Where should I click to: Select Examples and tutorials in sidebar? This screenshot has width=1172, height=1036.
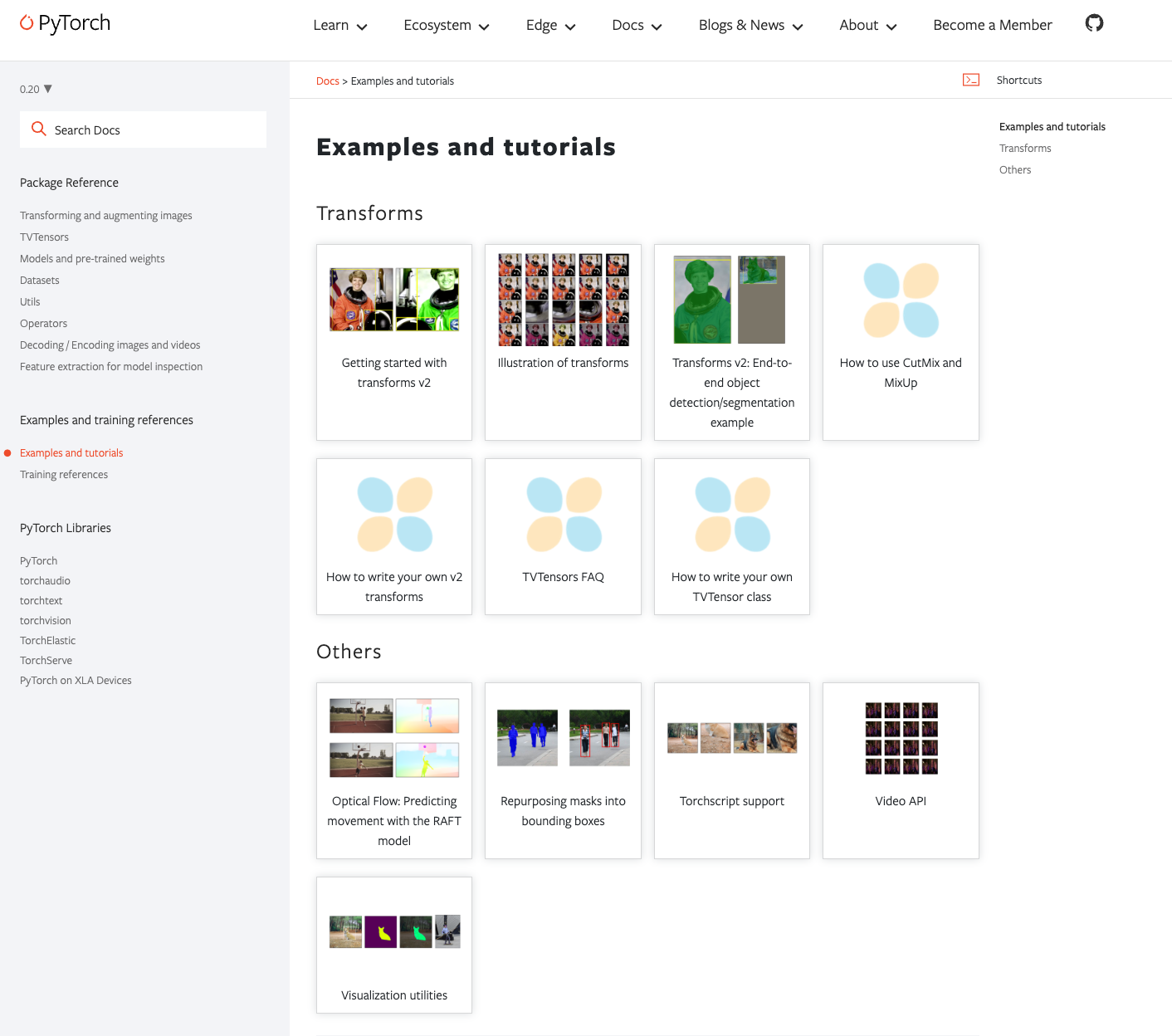tap(71, 453)
